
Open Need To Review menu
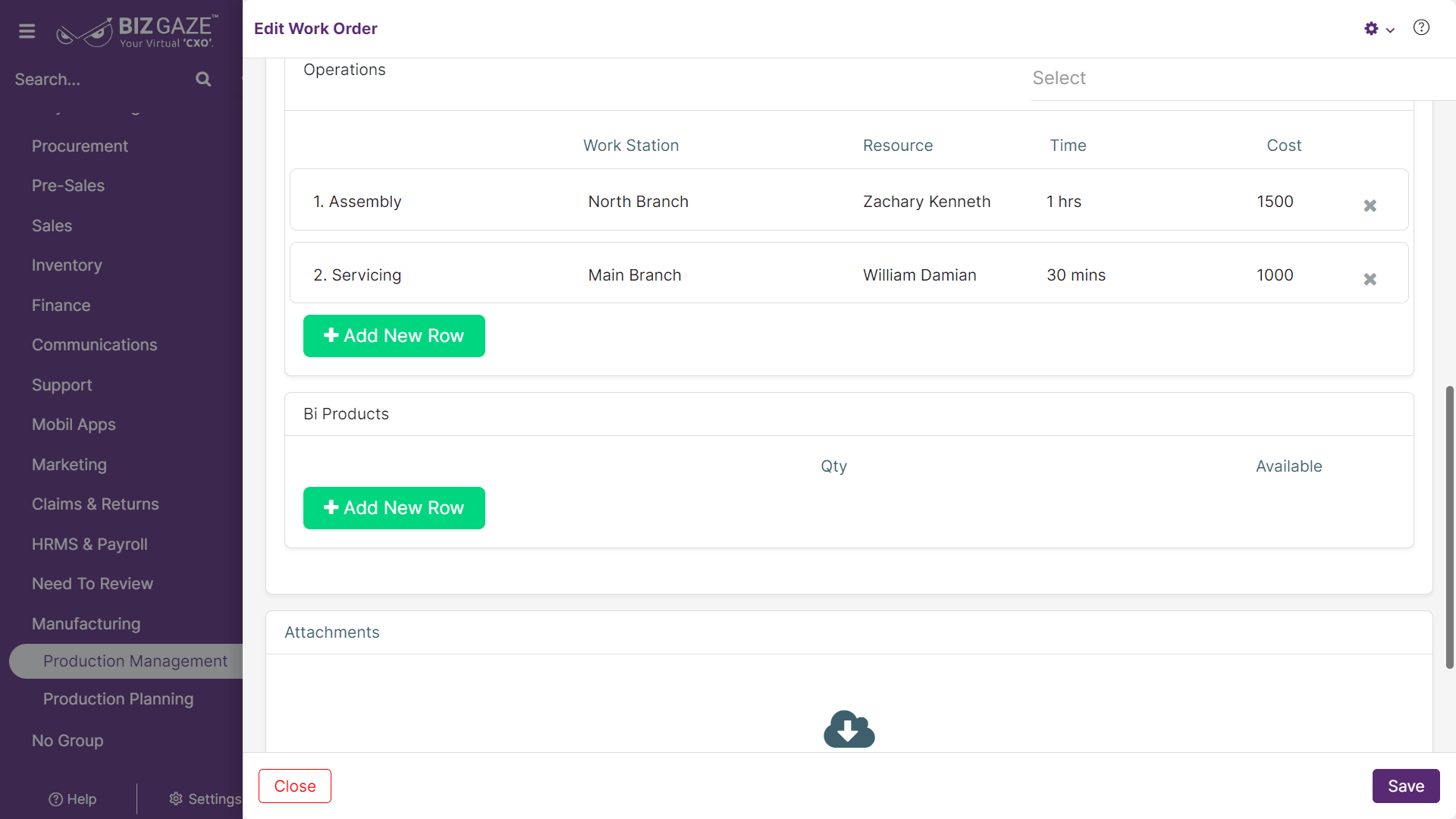coord(93,584)
